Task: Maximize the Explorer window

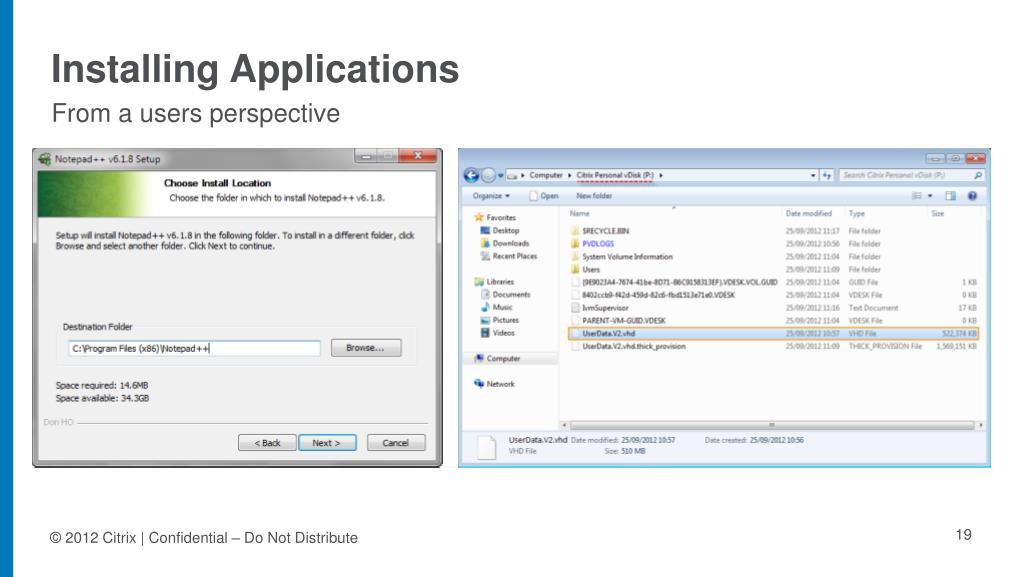Action: coord(954,158)
